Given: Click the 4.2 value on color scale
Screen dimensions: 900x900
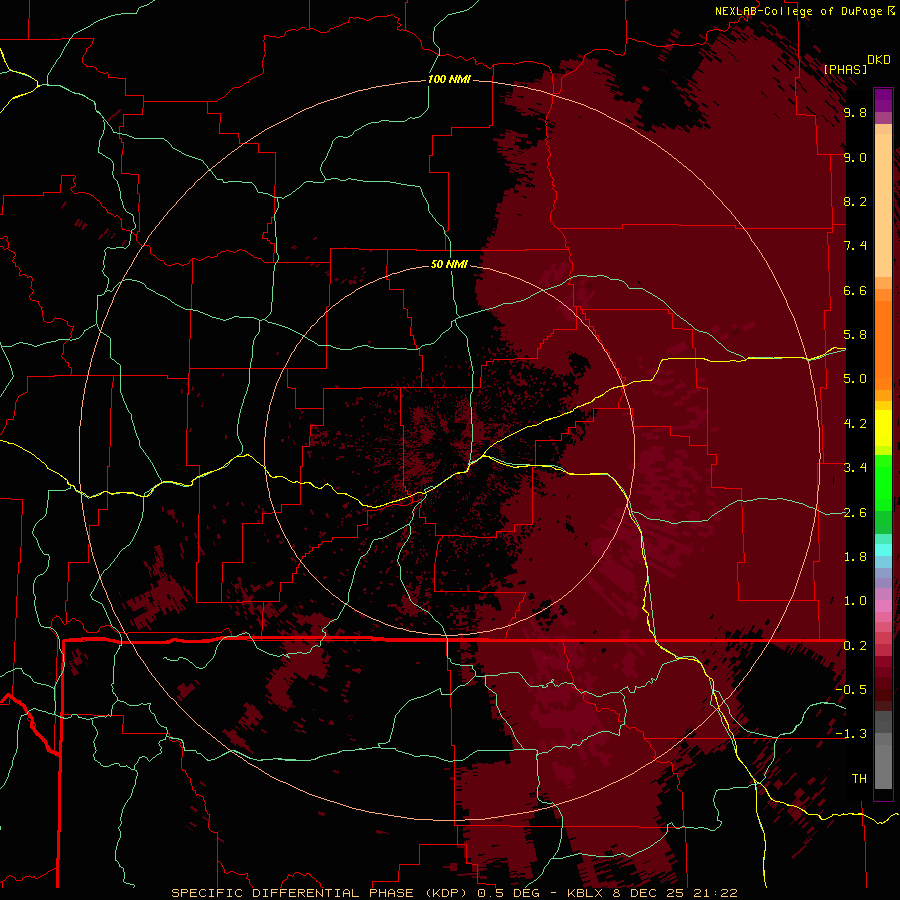Looking at the screenshot, I should tap(855, 424).
